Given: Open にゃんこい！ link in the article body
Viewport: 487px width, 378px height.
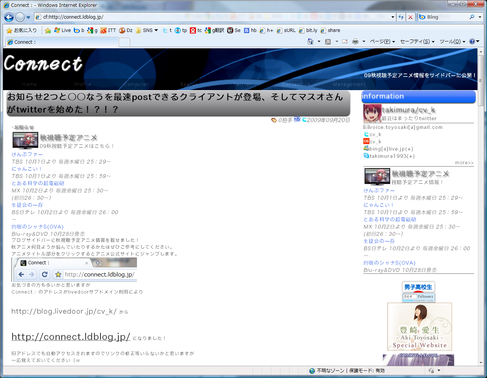Looking at the screenshot, I should pos(27,169).
